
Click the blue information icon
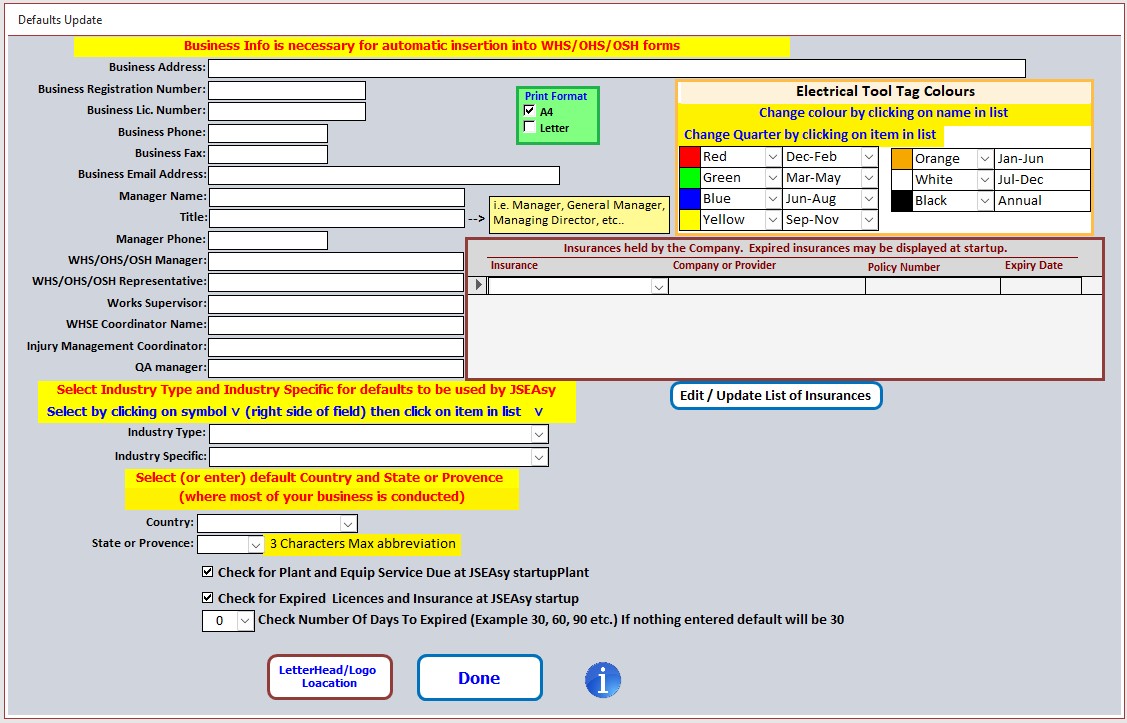click(602, 679)
